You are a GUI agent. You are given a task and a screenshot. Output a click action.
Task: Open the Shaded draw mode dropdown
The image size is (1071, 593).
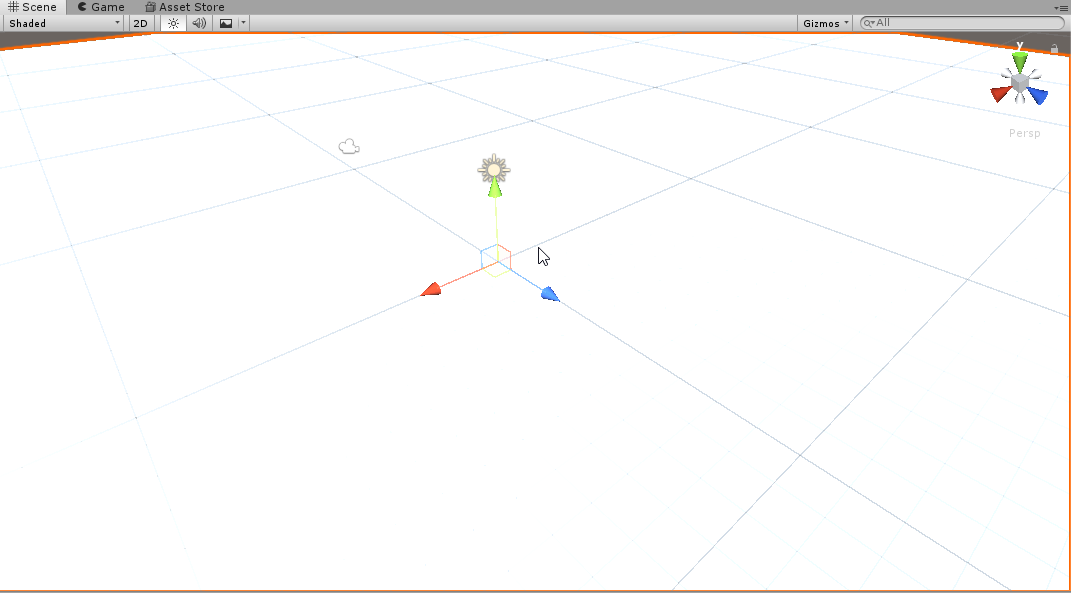pos(64,23)
